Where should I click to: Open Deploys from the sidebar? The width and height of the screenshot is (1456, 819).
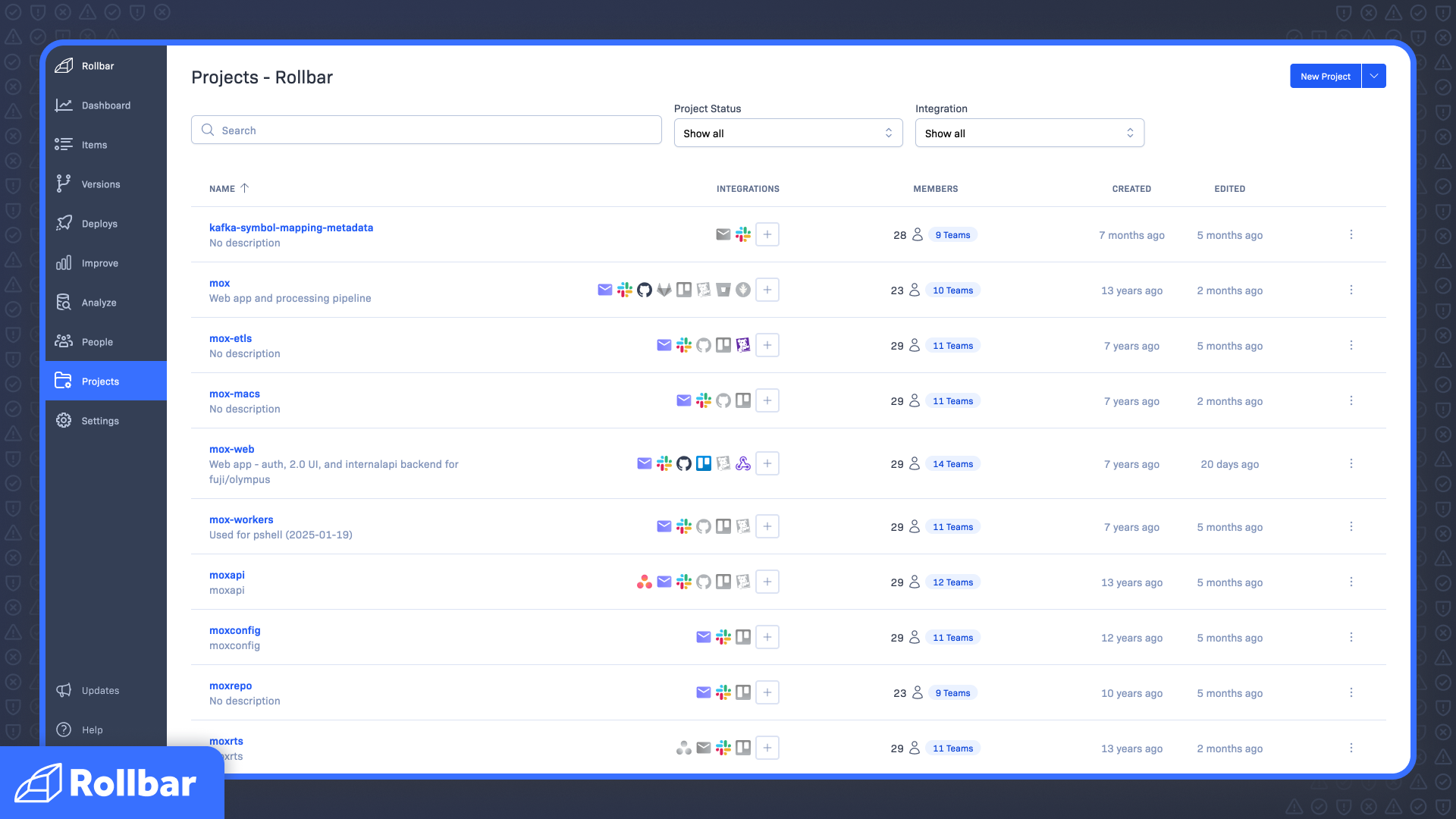(x=99, y=224)
